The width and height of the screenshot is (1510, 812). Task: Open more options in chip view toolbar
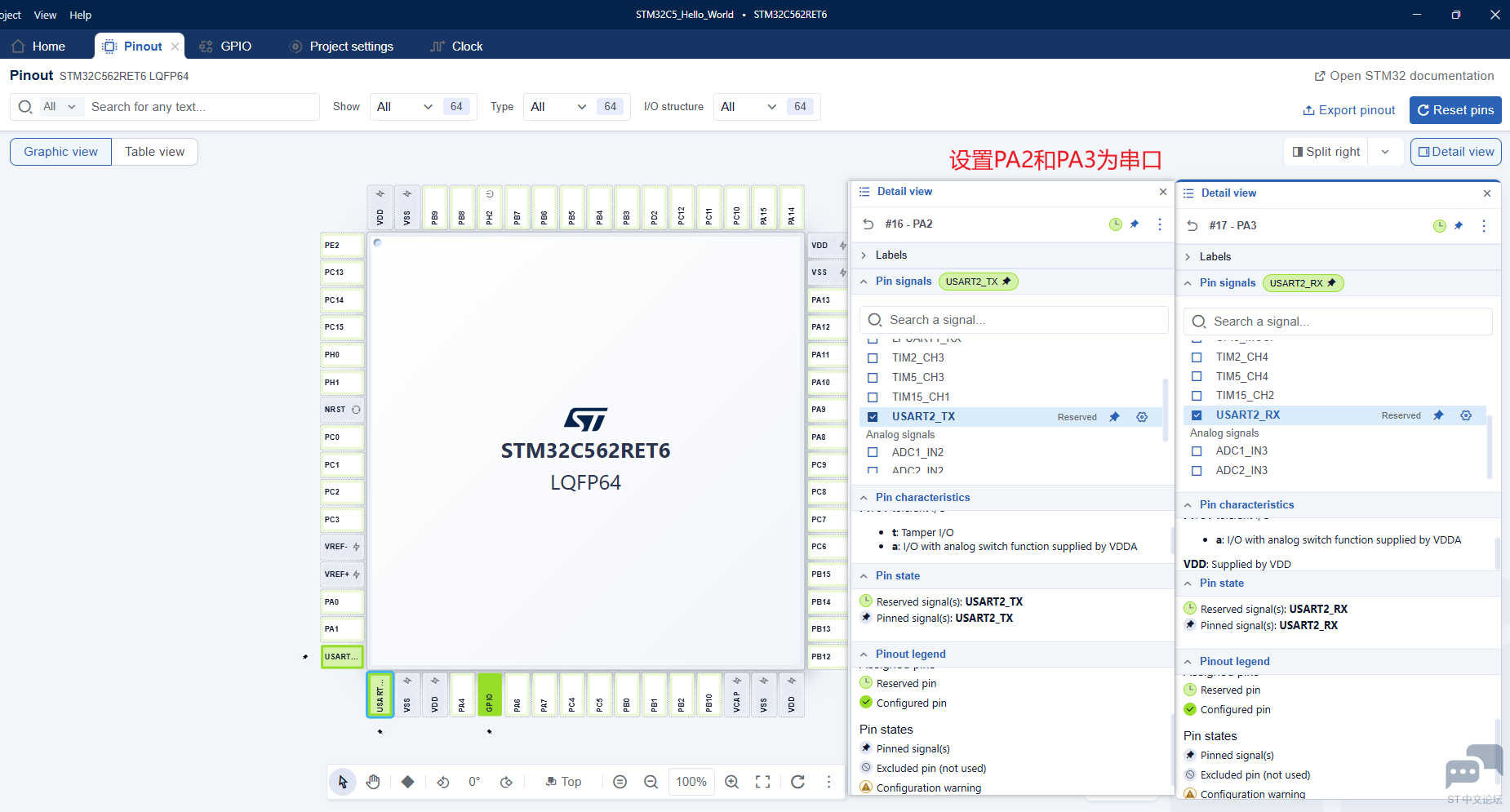click(828, 782)
